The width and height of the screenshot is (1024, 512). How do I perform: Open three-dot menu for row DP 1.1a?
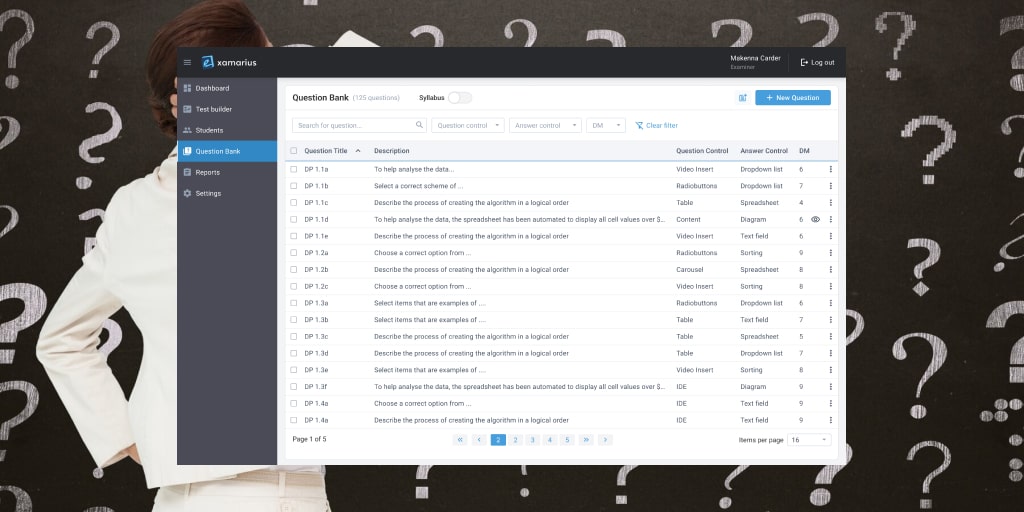(x=830, y=169)
